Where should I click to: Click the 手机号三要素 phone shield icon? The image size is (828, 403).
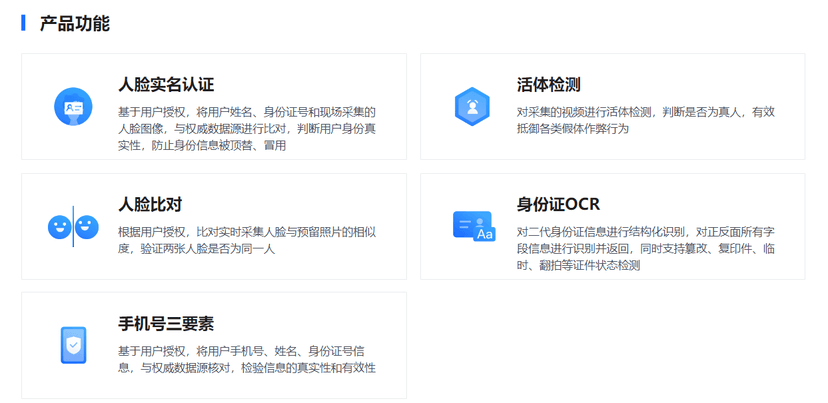click(x=73, y=345)
